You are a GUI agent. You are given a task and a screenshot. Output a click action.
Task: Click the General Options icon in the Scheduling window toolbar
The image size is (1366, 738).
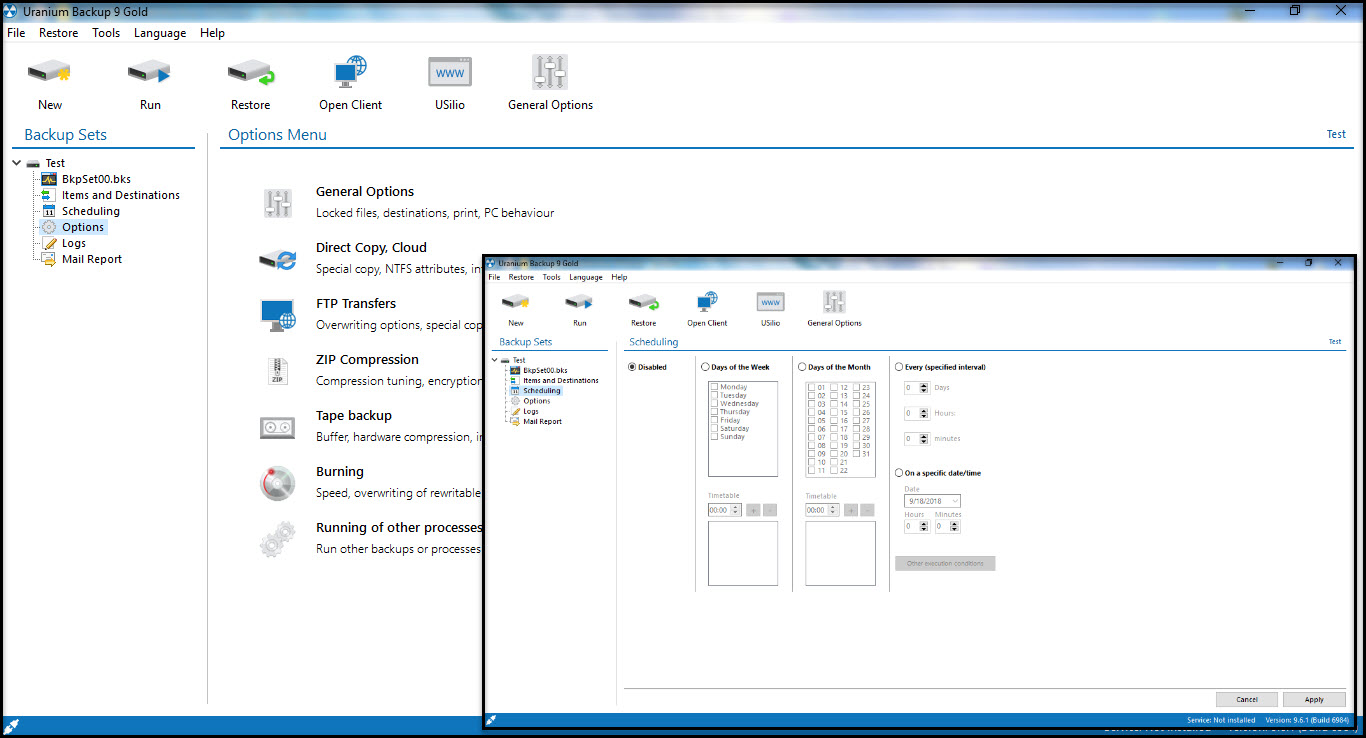pyautogui.click(x=834, y=301)
